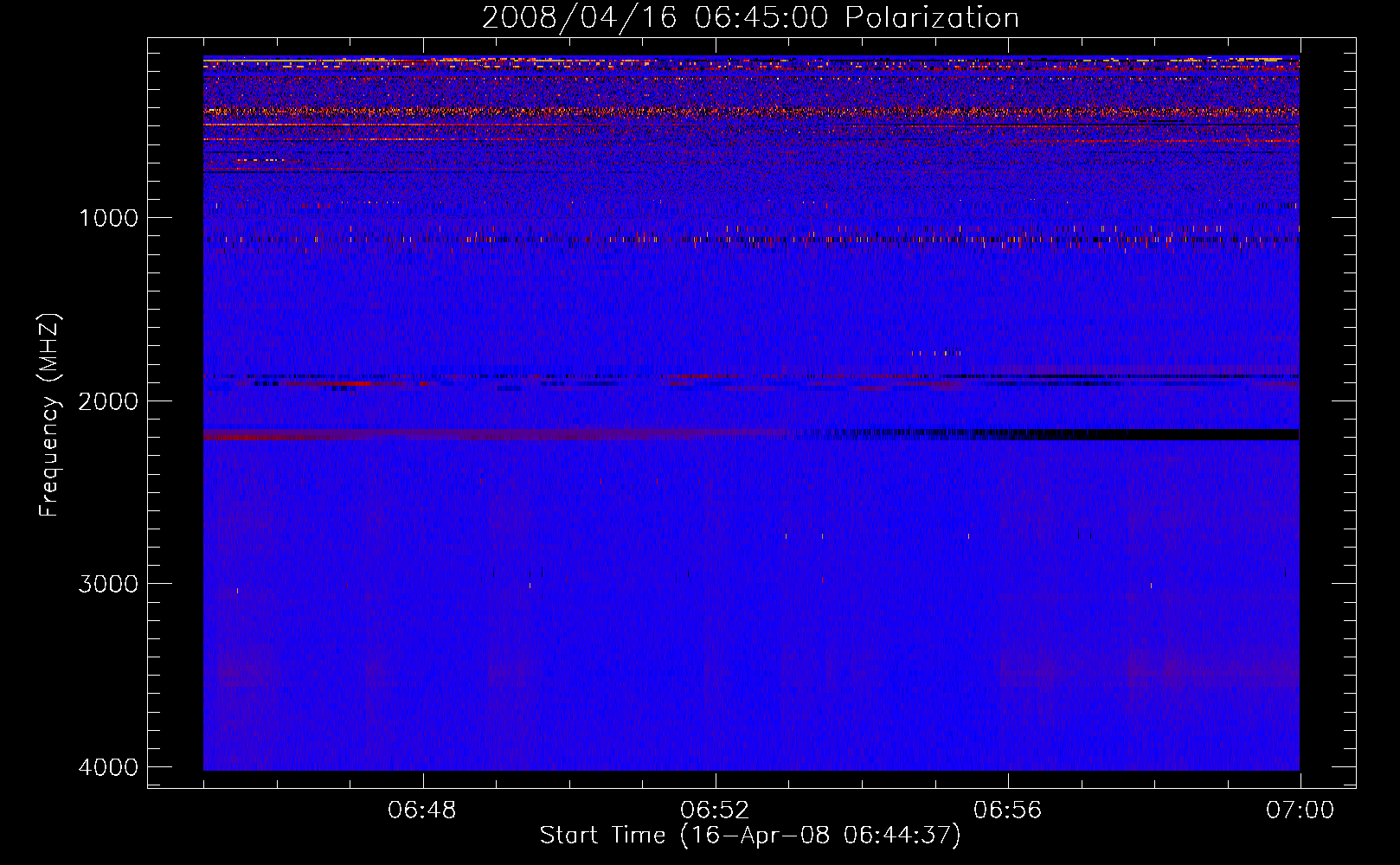This screenshot has width=1400, height=865.
Task: Click the 06:56 time tick label
Action: click(x=1007, y=811)
